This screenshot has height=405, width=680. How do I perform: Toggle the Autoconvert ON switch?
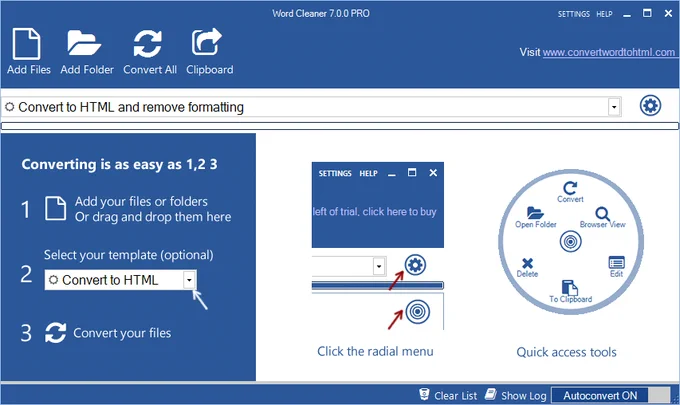(x=611, y=395)
